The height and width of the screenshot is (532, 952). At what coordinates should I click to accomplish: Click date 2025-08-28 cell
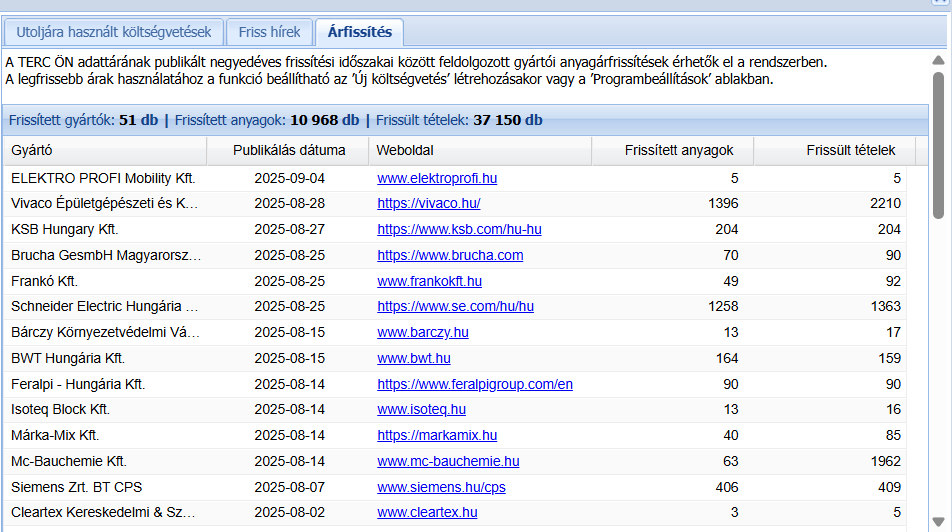pos(290,203)
